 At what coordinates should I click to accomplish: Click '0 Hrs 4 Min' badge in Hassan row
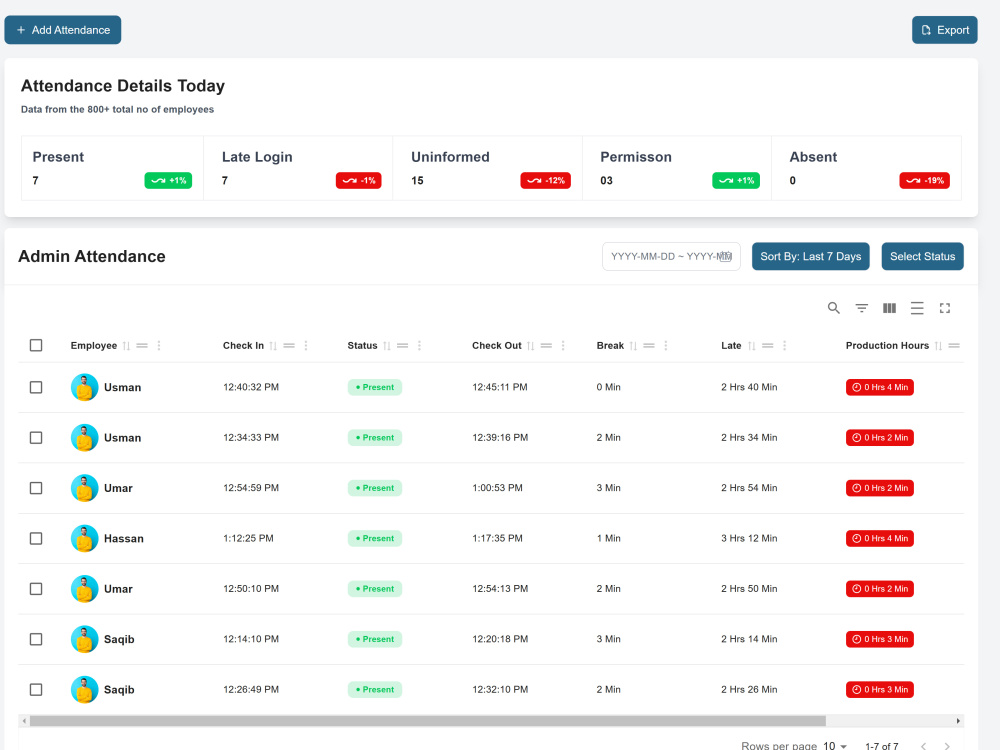point(879,539)
